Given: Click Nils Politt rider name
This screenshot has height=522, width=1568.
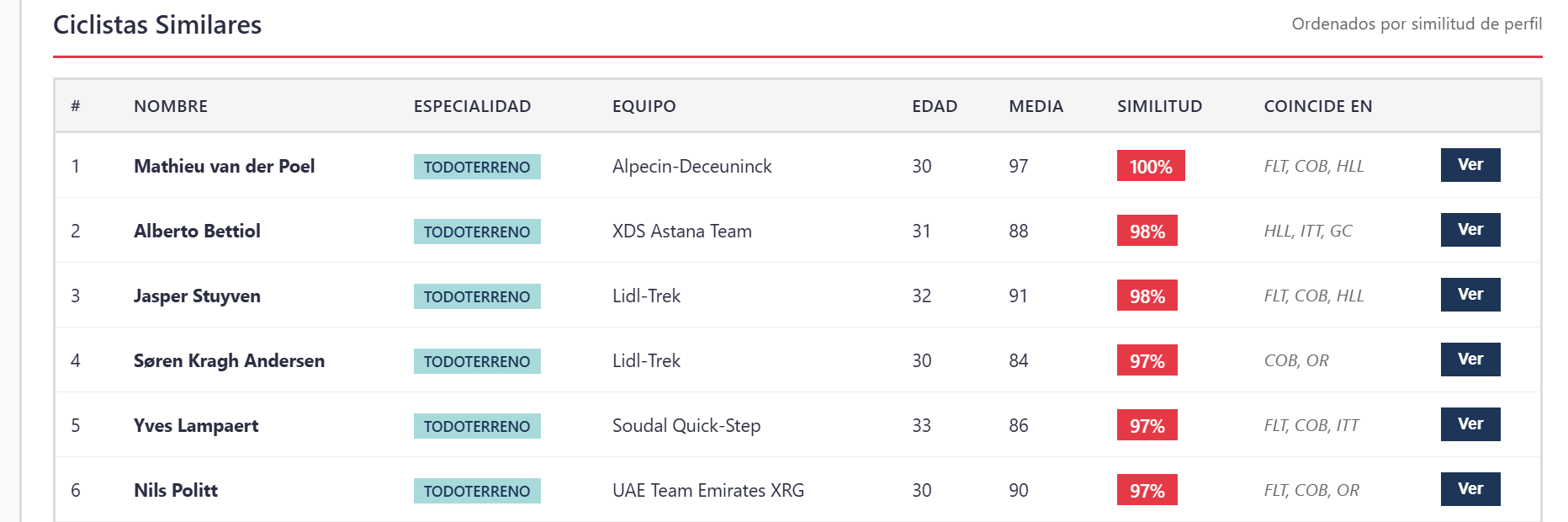Looking at the screenshot, I should (x=176, y=490).
